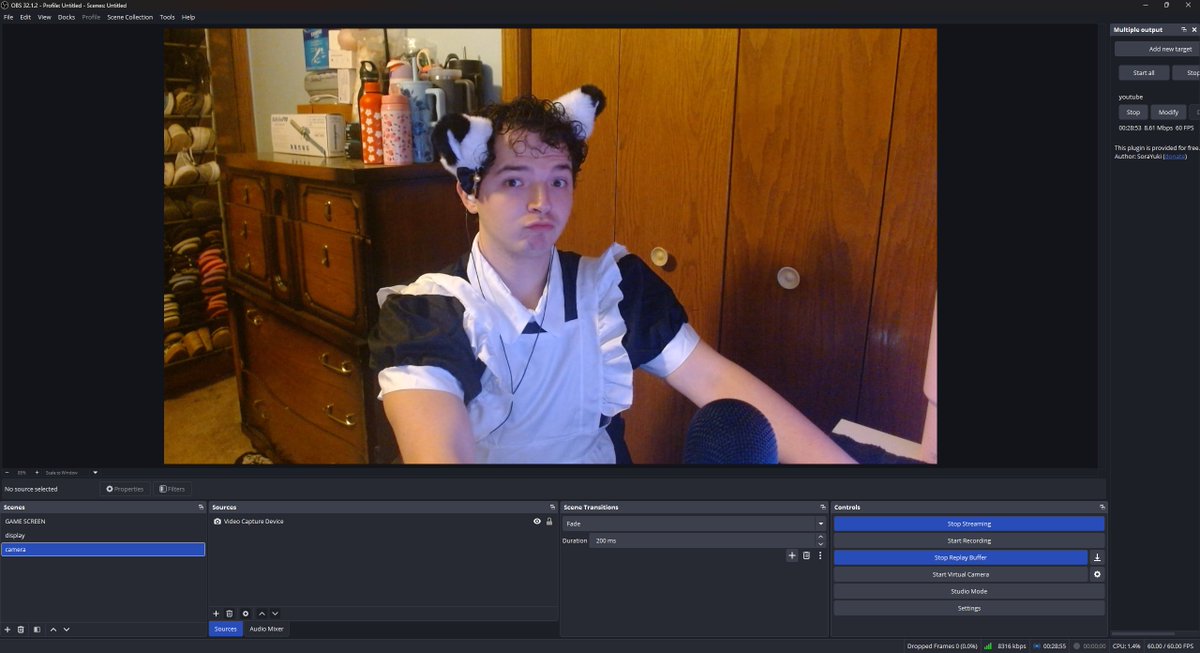Close the Multiple output dock
This screenshot has height=653, width=1200.
pos(1194,30)
